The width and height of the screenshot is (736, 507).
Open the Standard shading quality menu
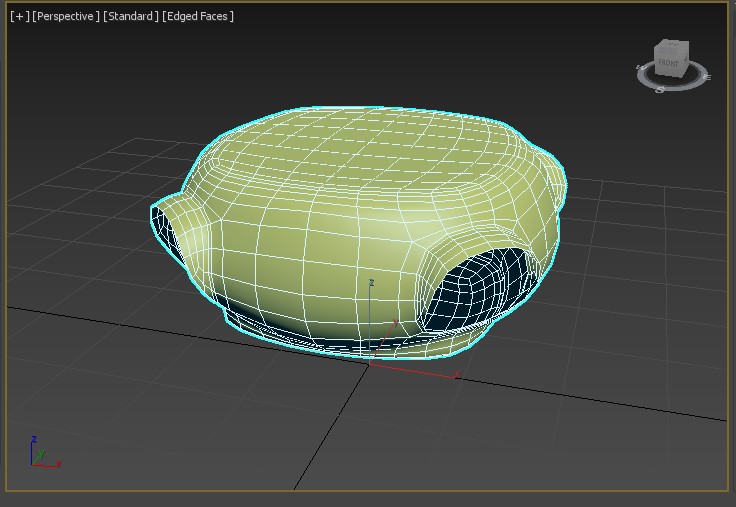[131, 16]
